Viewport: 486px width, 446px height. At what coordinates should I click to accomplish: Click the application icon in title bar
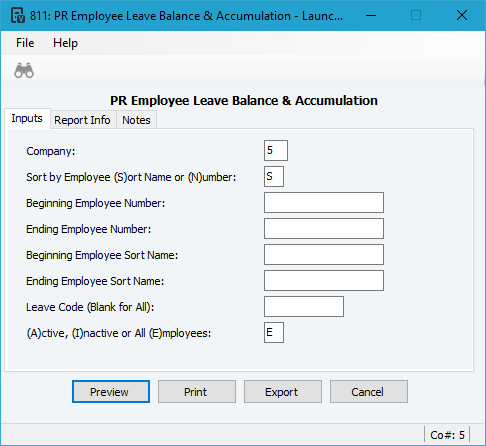click(x=18, y=15)
